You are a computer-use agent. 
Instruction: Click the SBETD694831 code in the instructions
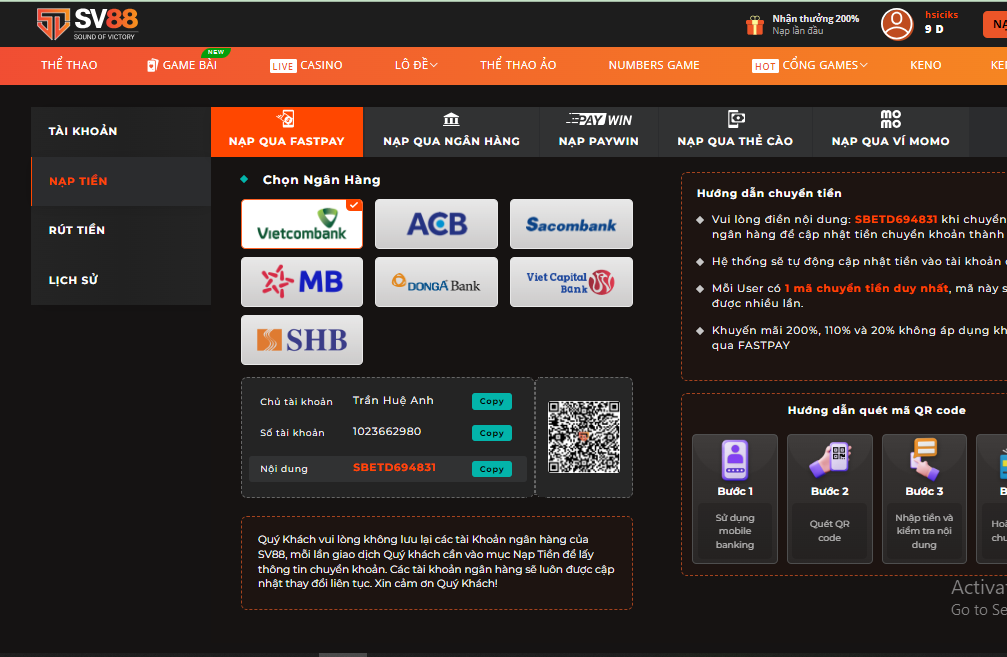(x=896, y=219)
